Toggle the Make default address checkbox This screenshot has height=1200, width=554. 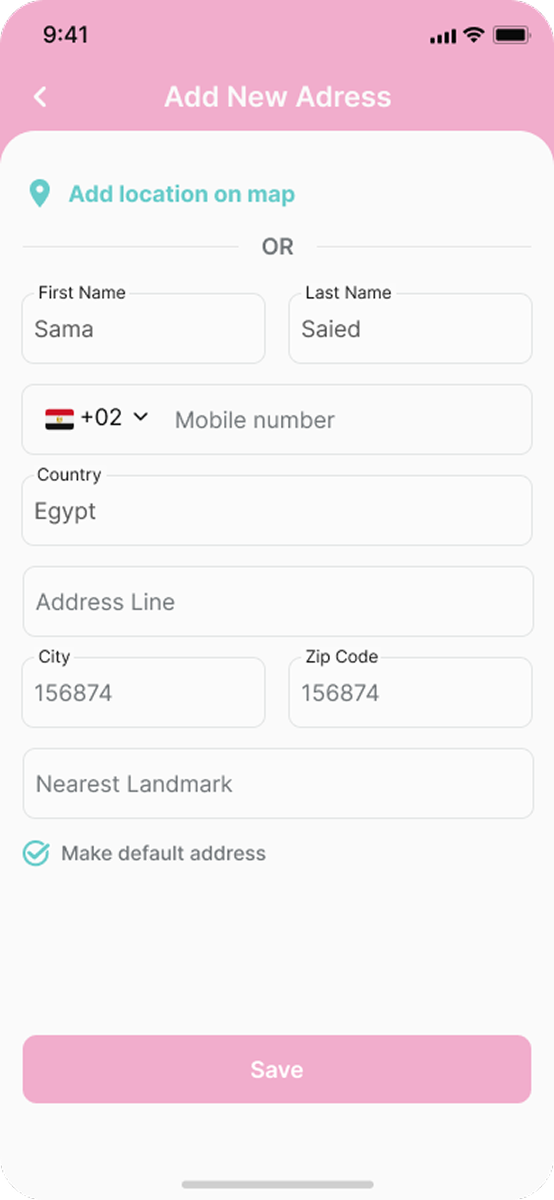(x=36, y=853)
